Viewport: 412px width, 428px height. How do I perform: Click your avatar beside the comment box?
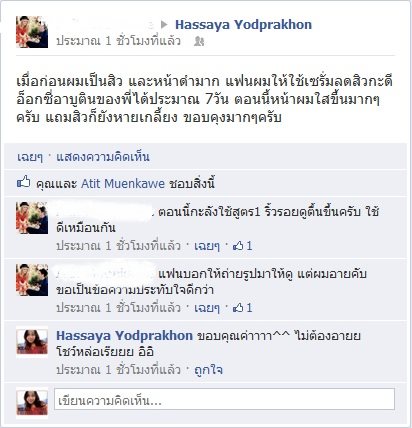(x=32, y=403)
